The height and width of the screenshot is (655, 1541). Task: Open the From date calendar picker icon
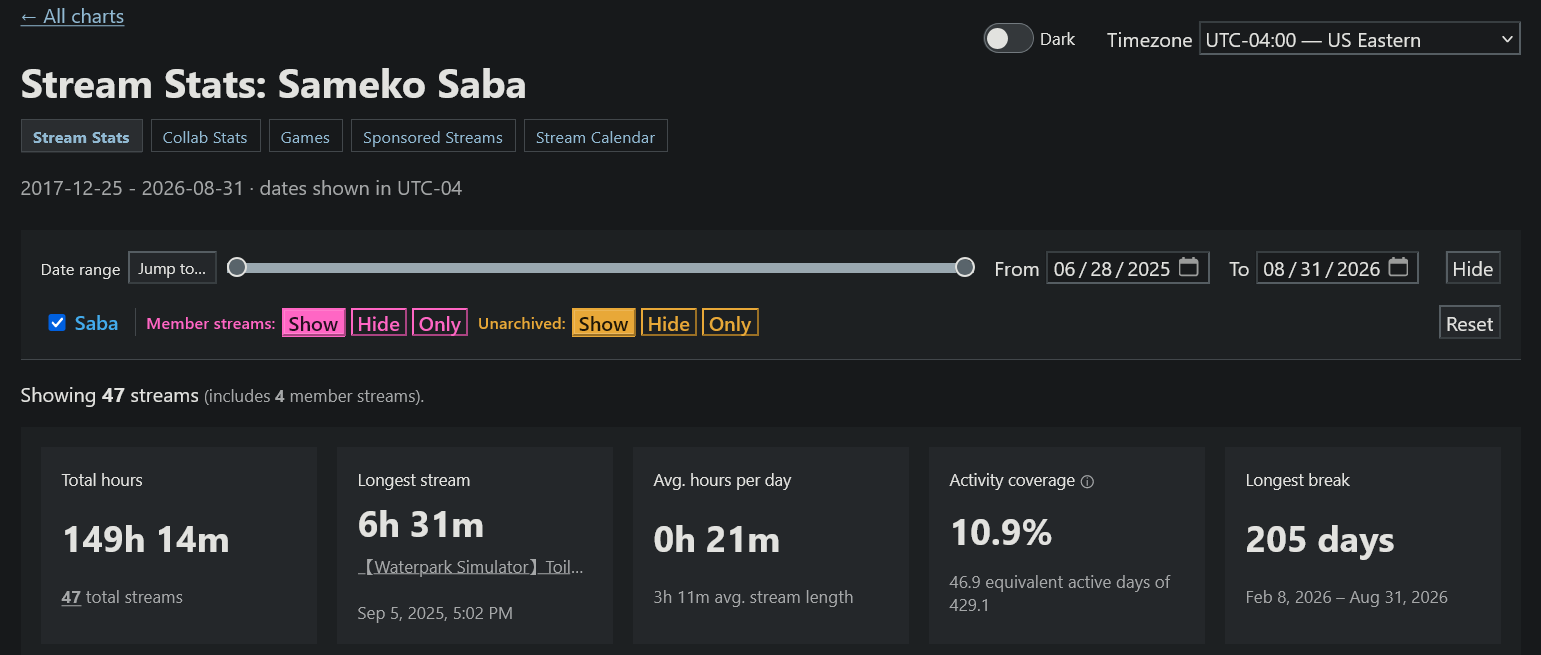click(1188, 268)
